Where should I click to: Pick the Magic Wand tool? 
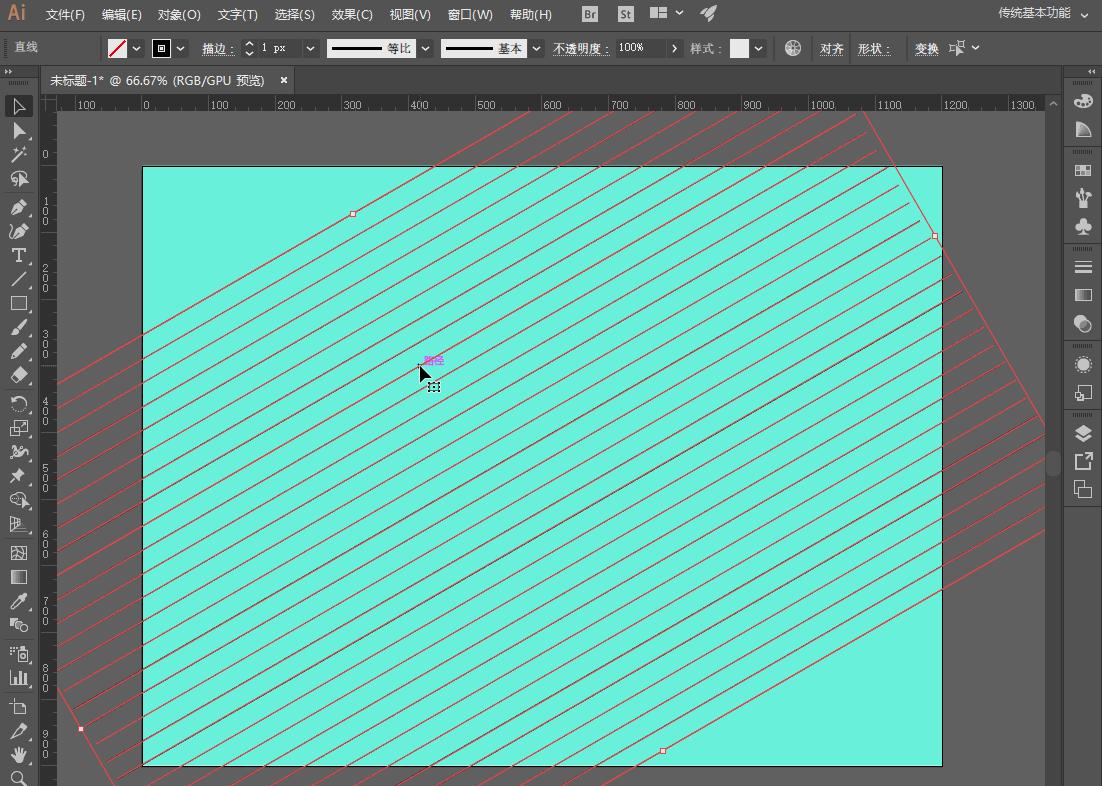pos(18,155)
